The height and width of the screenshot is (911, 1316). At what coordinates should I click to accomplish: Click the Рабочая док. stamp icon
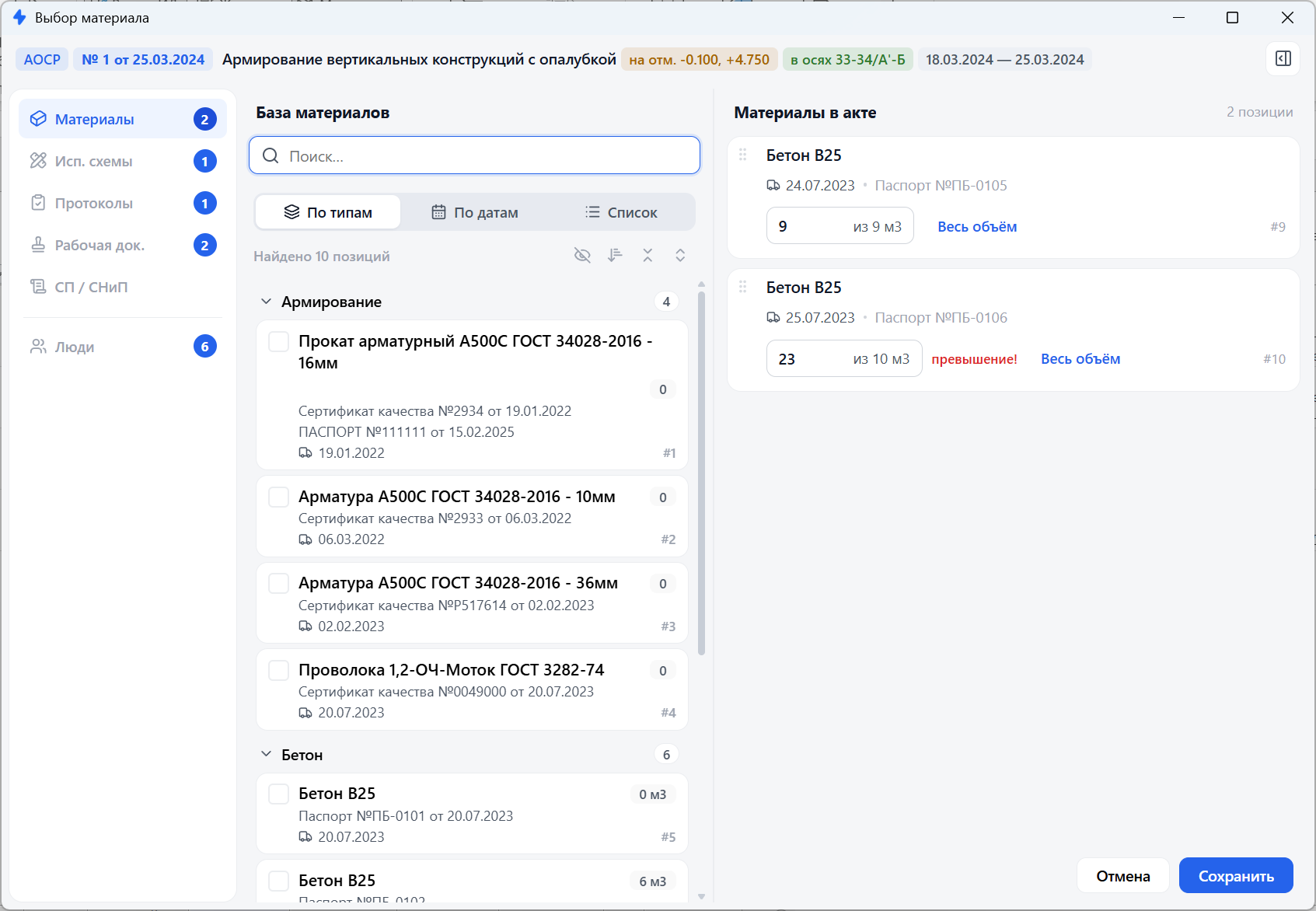pos(38,245)
